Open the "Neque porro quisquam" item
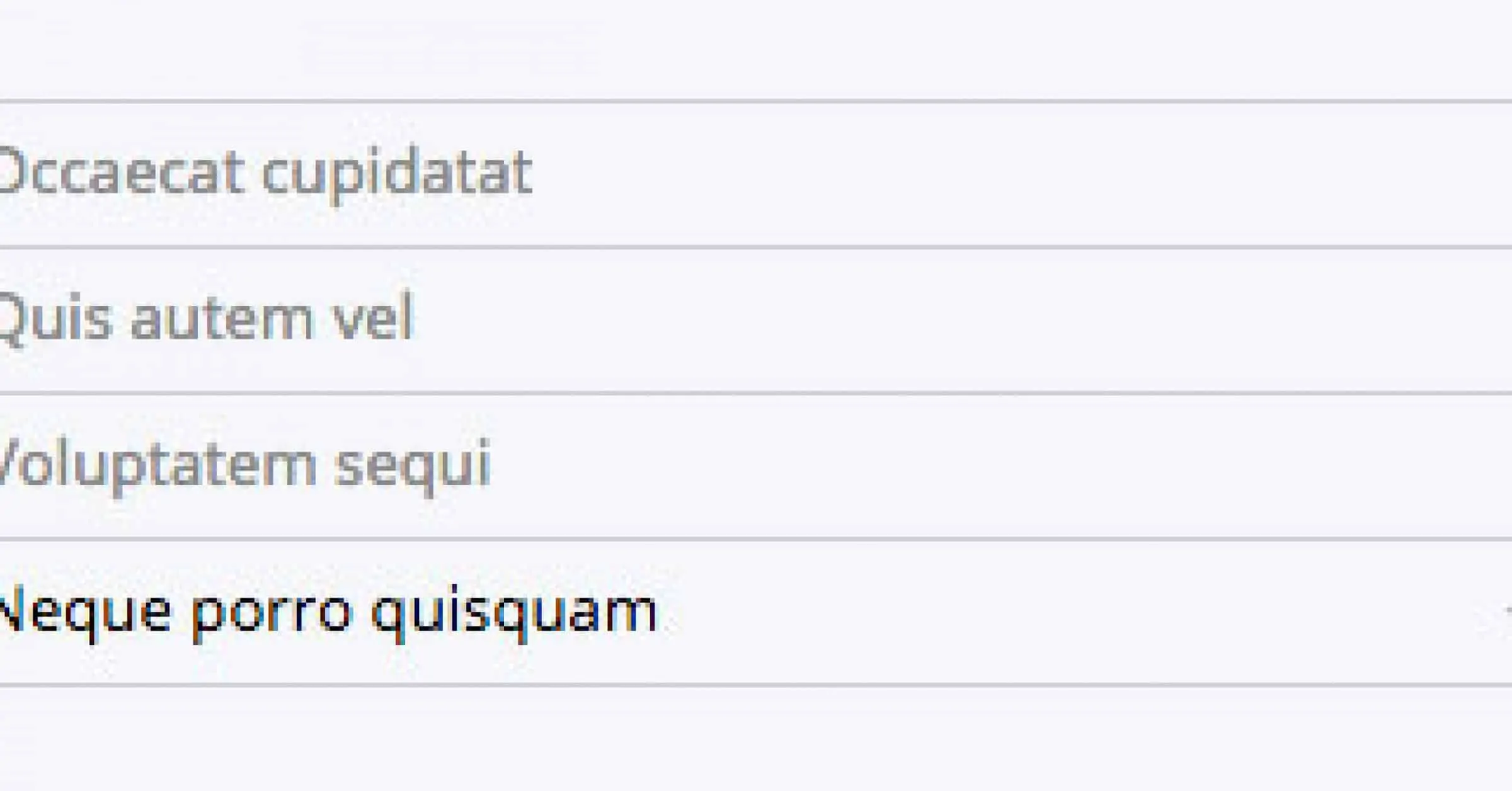The image size is (1512, 791). 328,612
